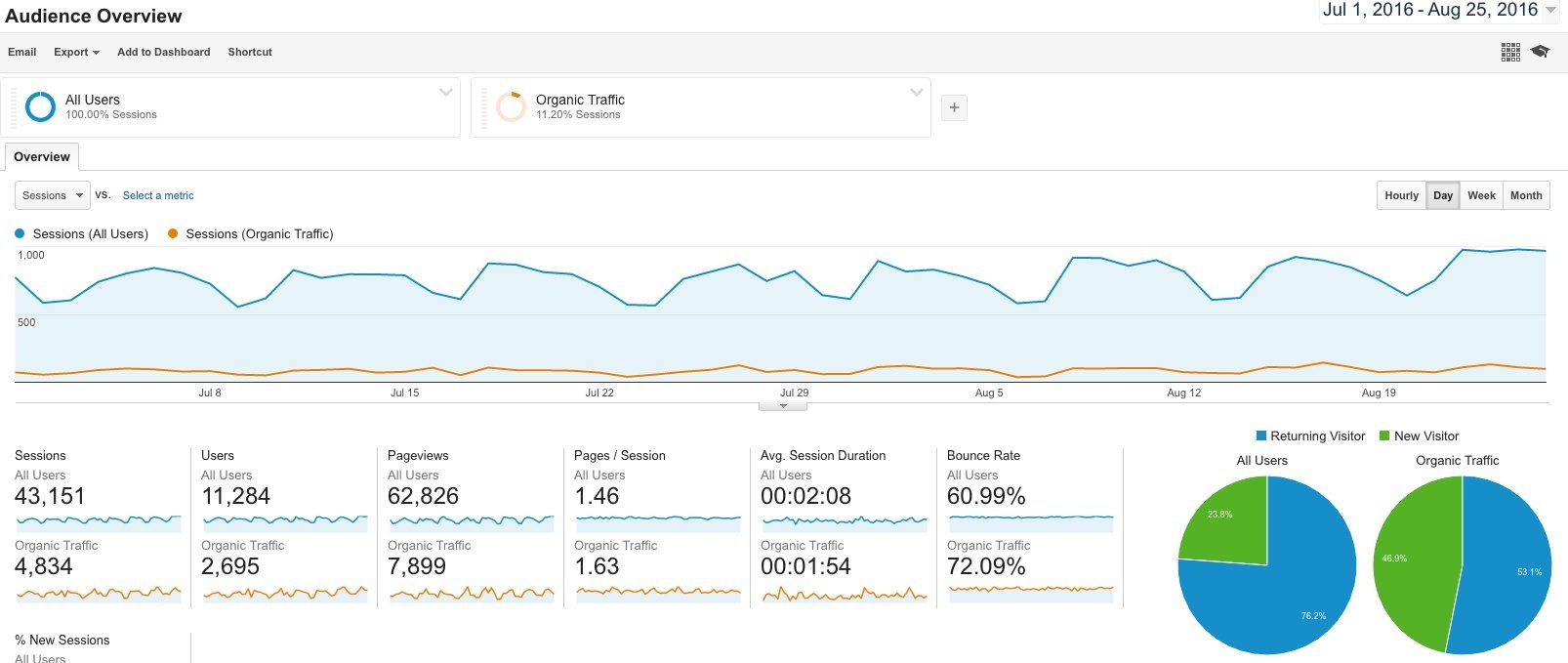1568x663 pixels.
Task: Click the All Users segment donut icon
Action: tap(40, 106)
